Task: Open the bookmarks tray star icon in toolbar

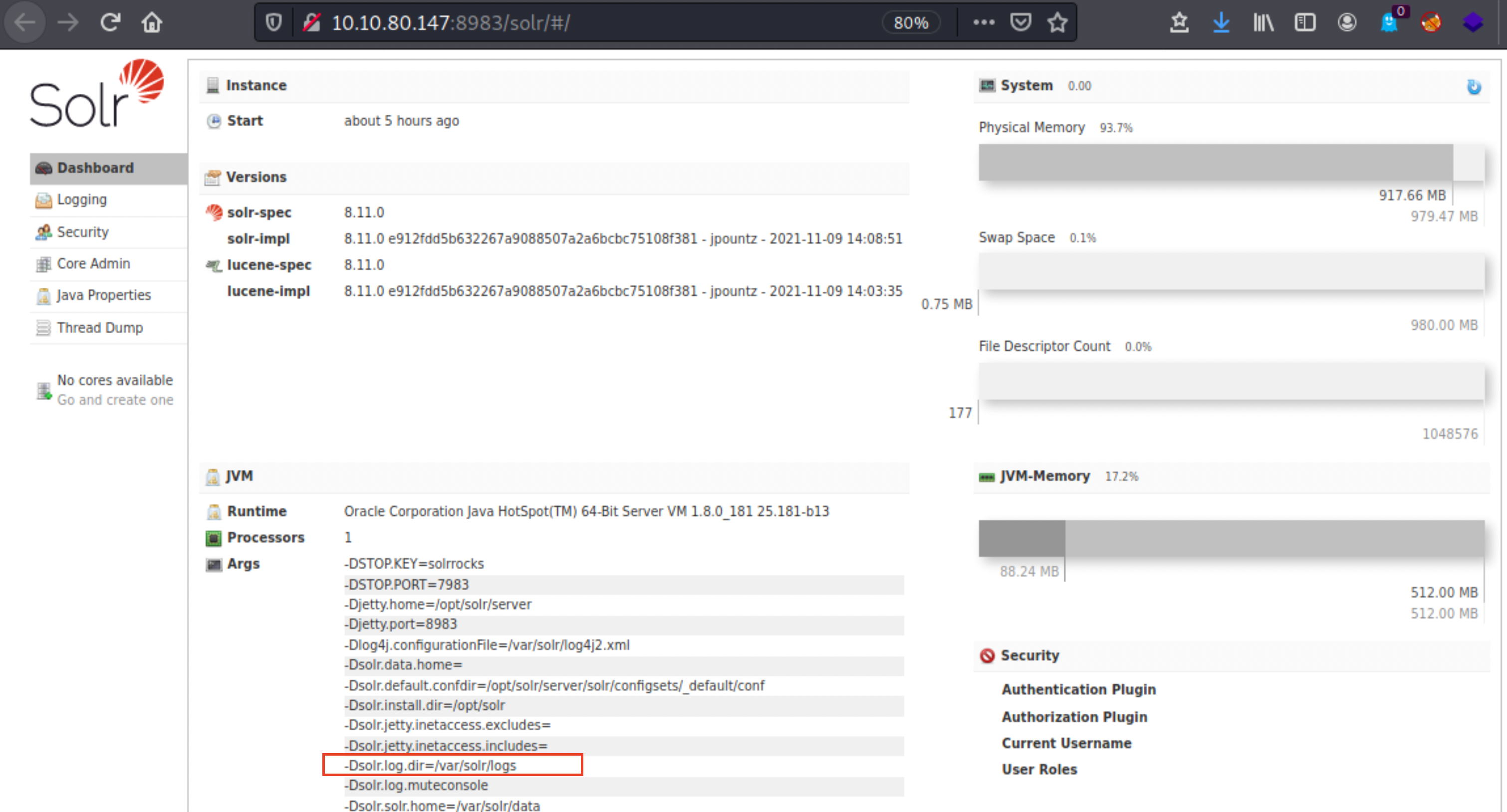Action: click(x=1179, y=23)
